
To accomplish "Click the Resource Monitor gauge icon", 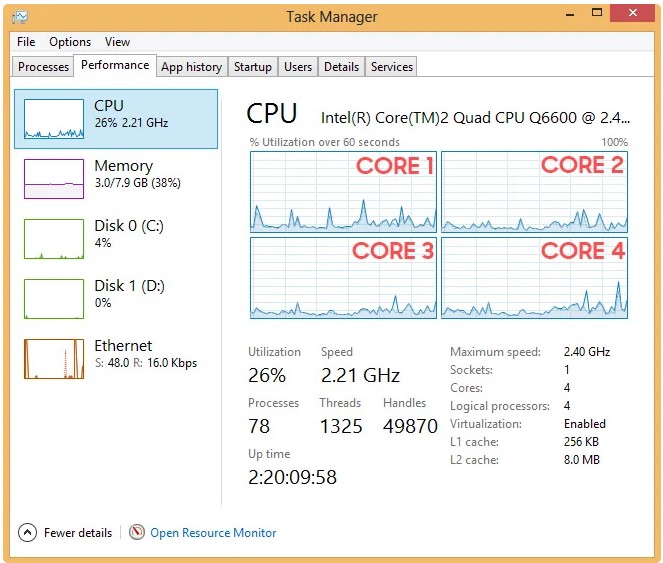I will pyautogui.click(x=137, y=532).
